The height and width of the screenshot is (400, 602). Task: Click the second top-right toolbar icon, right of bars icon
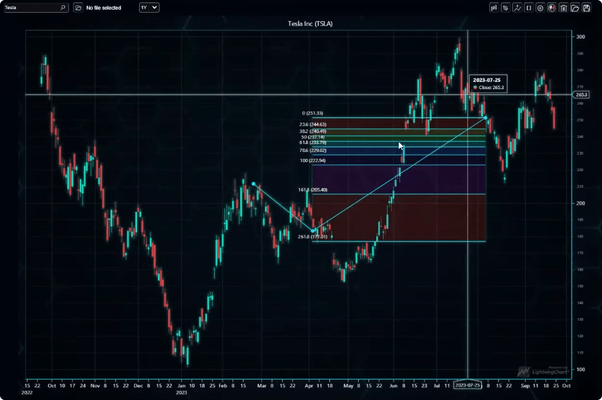(506, 8)
